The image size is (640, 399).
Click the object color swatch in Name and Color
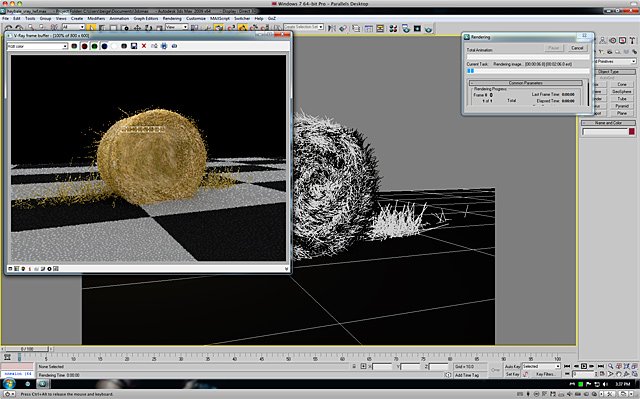click(x=632, y=131)
